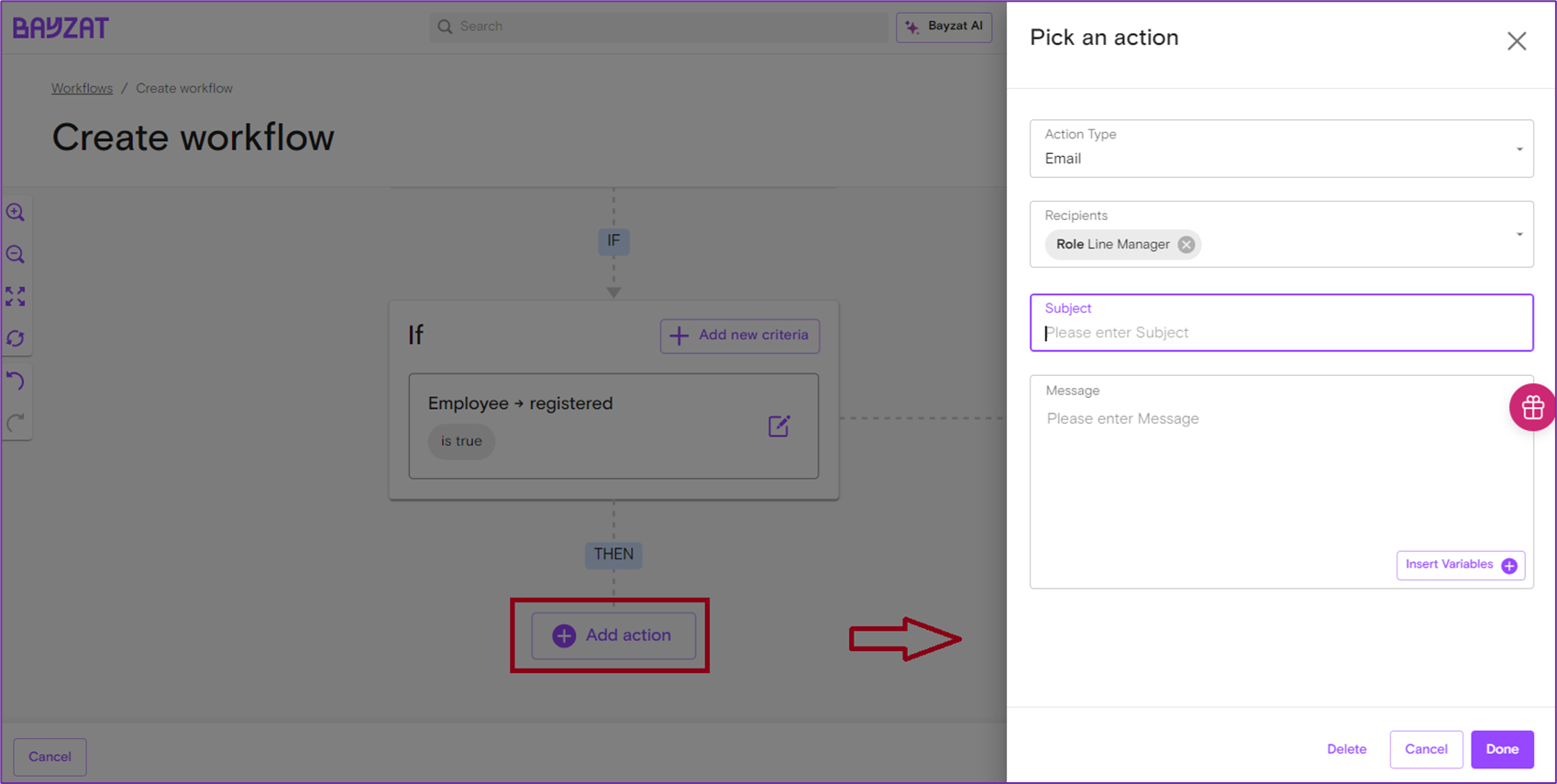Image resolution: width=1557 pixels, height=784 pixels.
Task: Fit workflow to screen icon
Action: click(x=16, y=296)
